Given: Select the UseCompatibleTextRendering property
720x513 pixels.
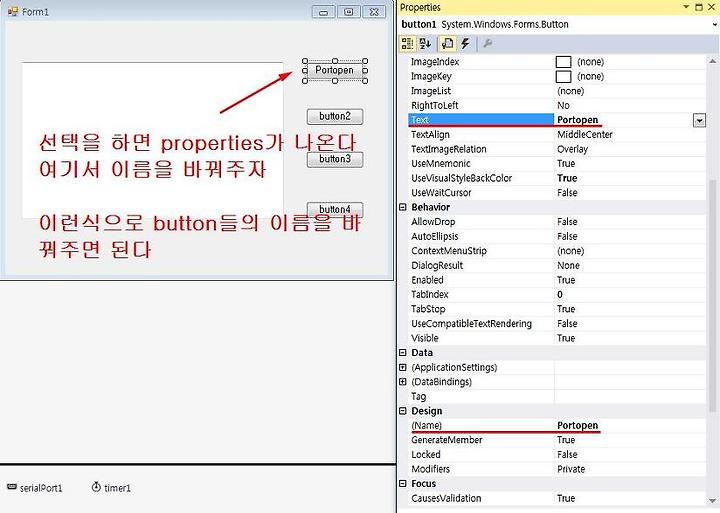Looking at the screenshot, I should 557,324.
